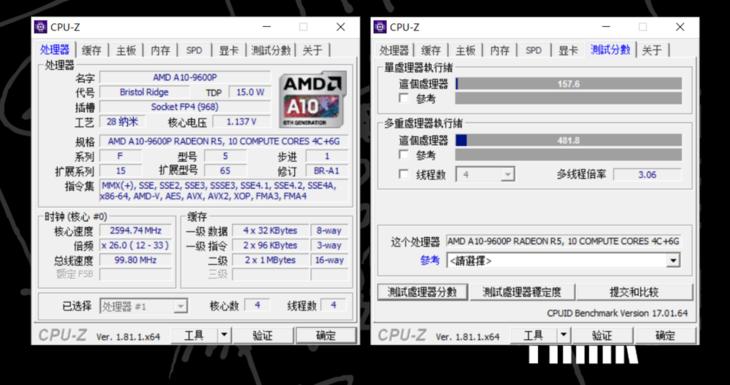The height and width of the screenshot is (385, 730).
Task: Click 确定 button in left window
Action: [326, 335]
